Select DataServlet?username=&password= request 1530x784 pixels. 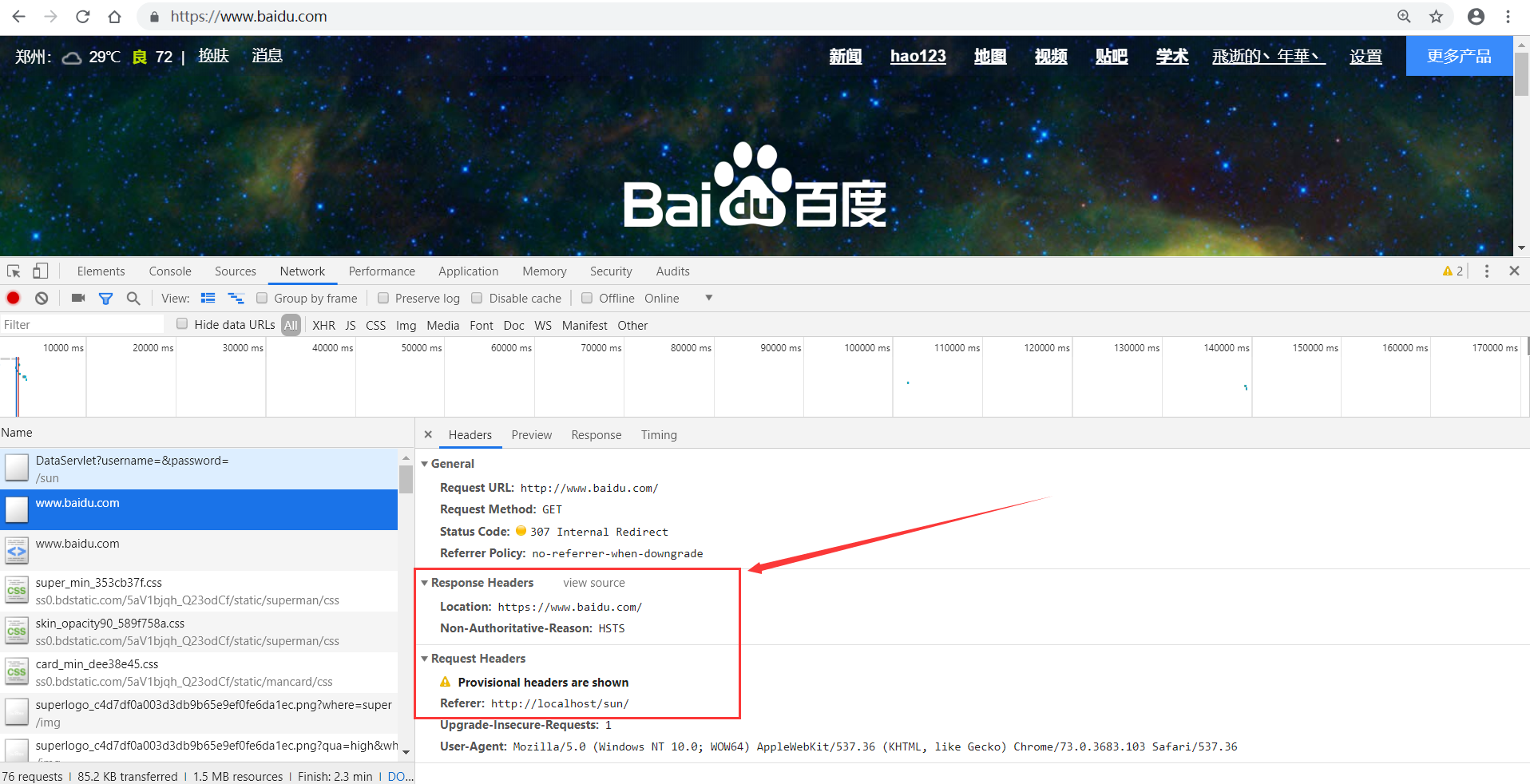click(x=199, y=469)
